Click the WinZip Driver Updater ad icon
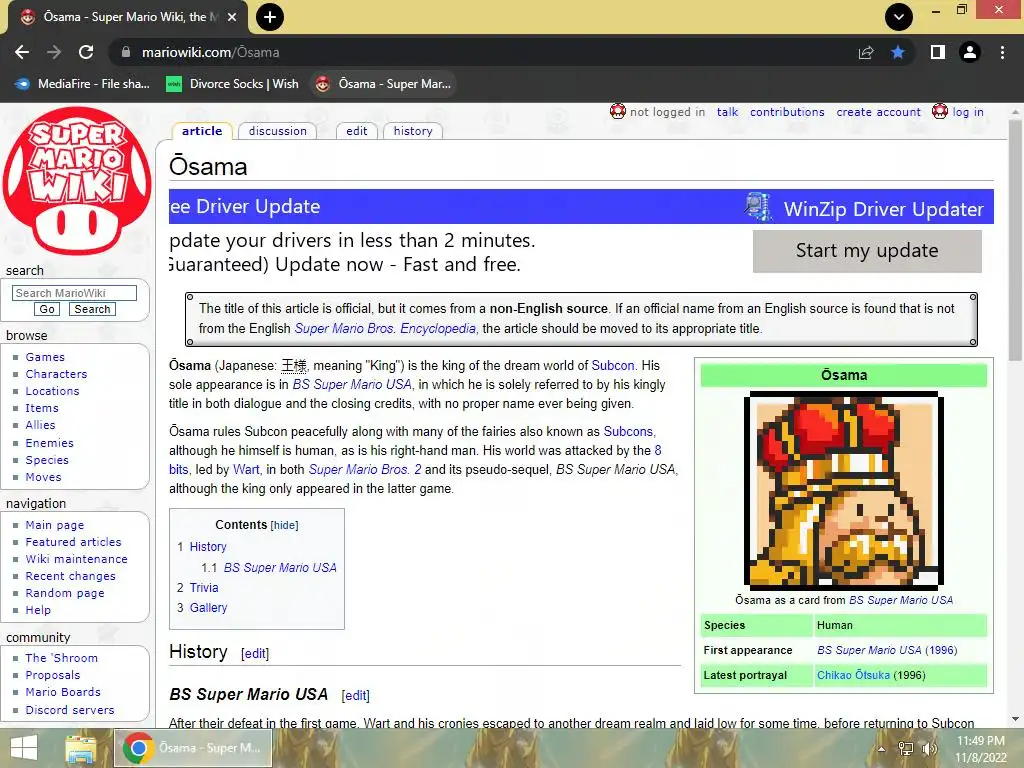 coord(758,207)
